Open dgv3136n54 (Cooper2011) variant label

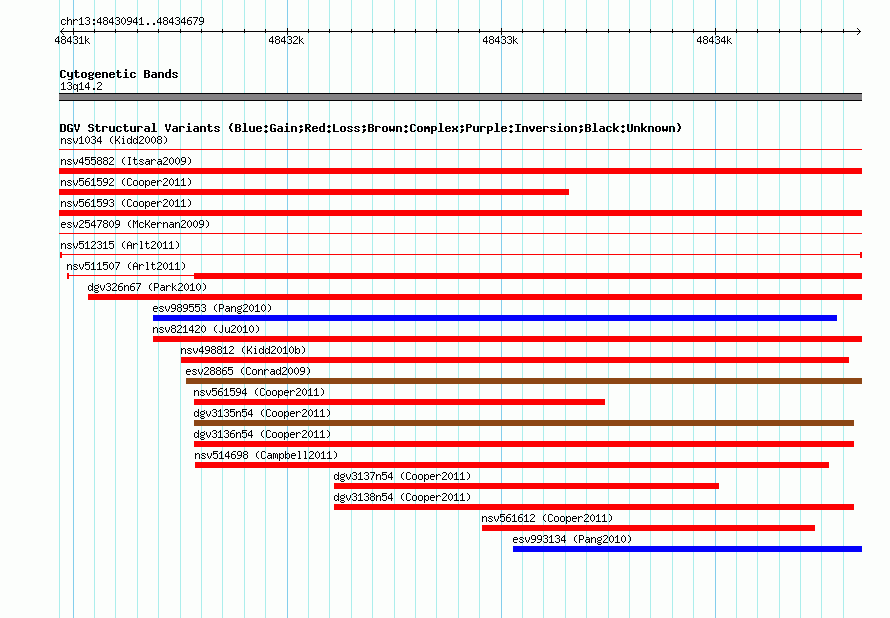(x=262, y=434)
